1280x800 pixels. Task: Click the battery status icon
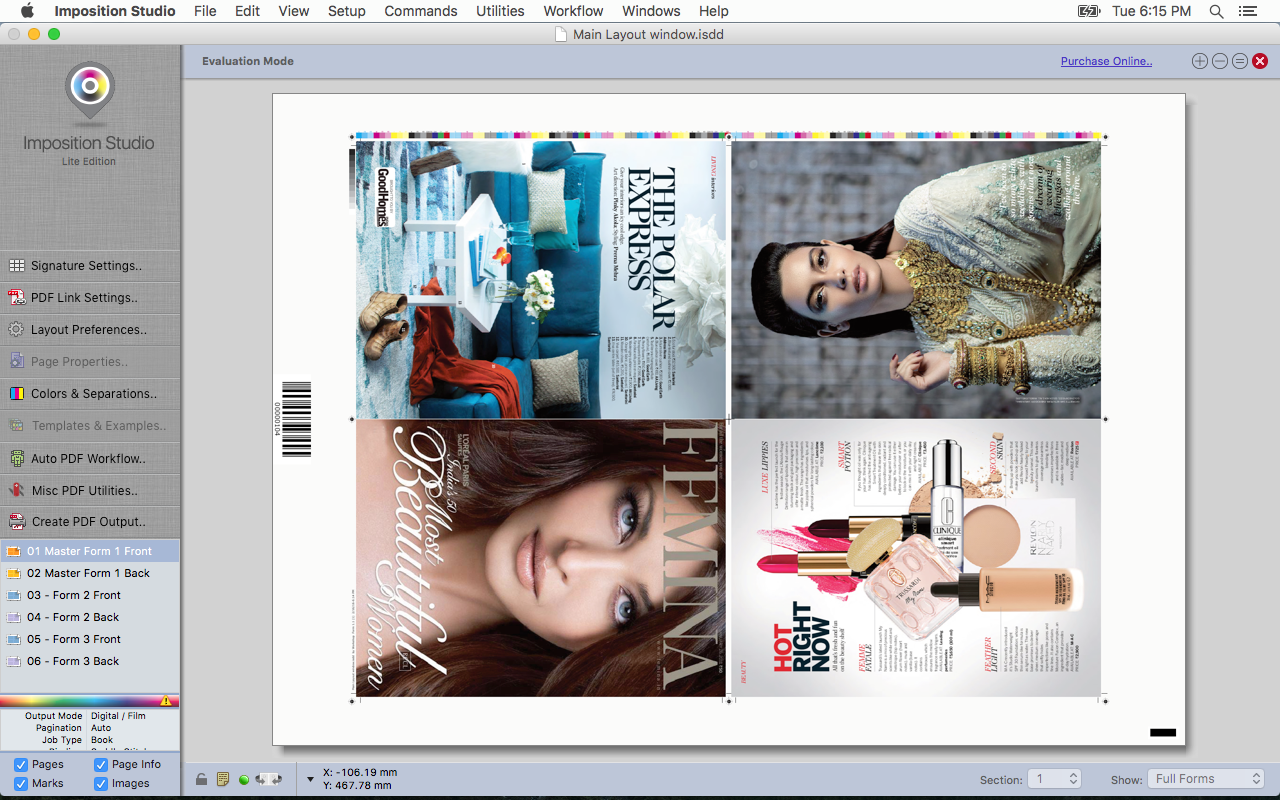click(x=1089, y=11)
